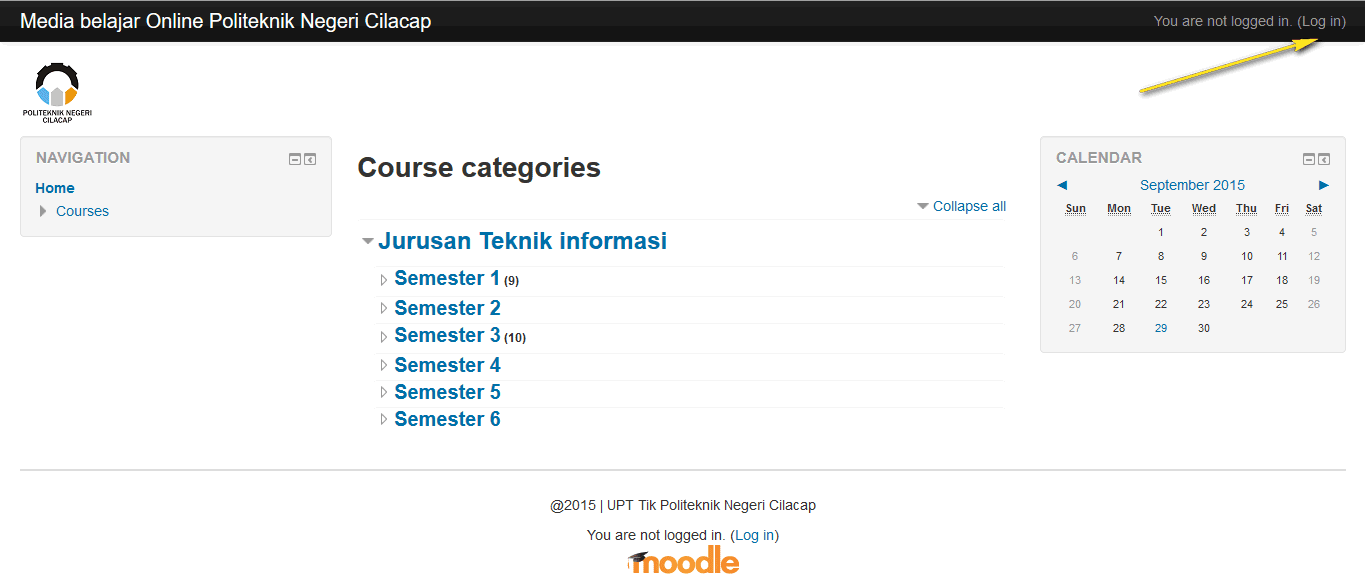The width and height of the screenshot is (1365, 578).
Task: Dock the Calendar block
Action: pyautogui.click(x=1324, y=159)
